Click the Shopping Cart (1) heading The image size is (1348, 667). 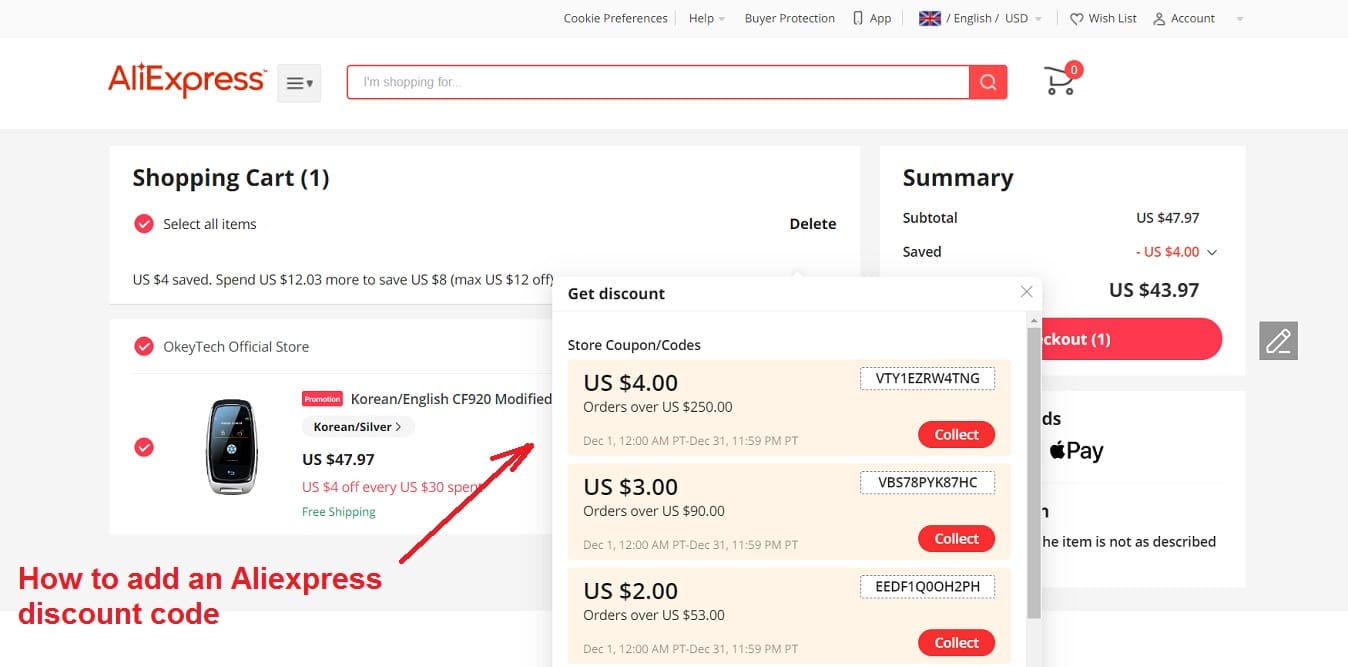231,178
